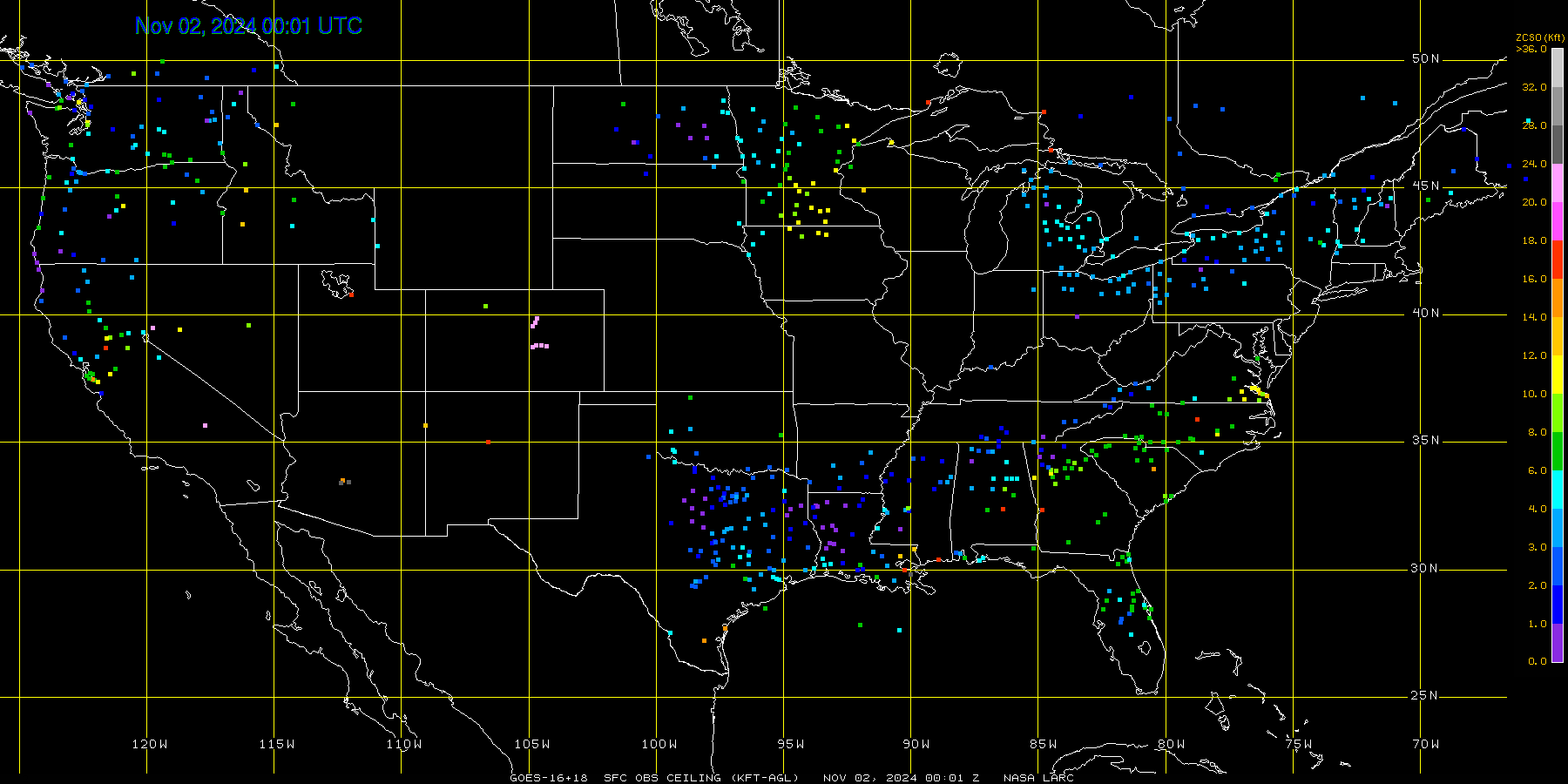Click the 95W longitude label

[x=791, y=744]
